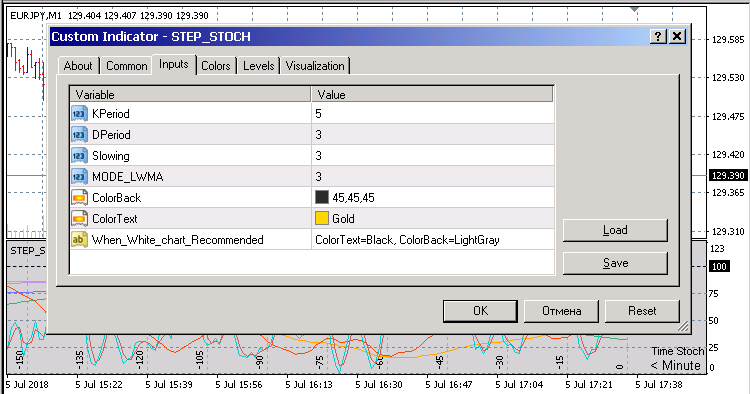The image size is (750, 394).
Task: Click the color icon beside ColorText
Action: pos(79,219)
